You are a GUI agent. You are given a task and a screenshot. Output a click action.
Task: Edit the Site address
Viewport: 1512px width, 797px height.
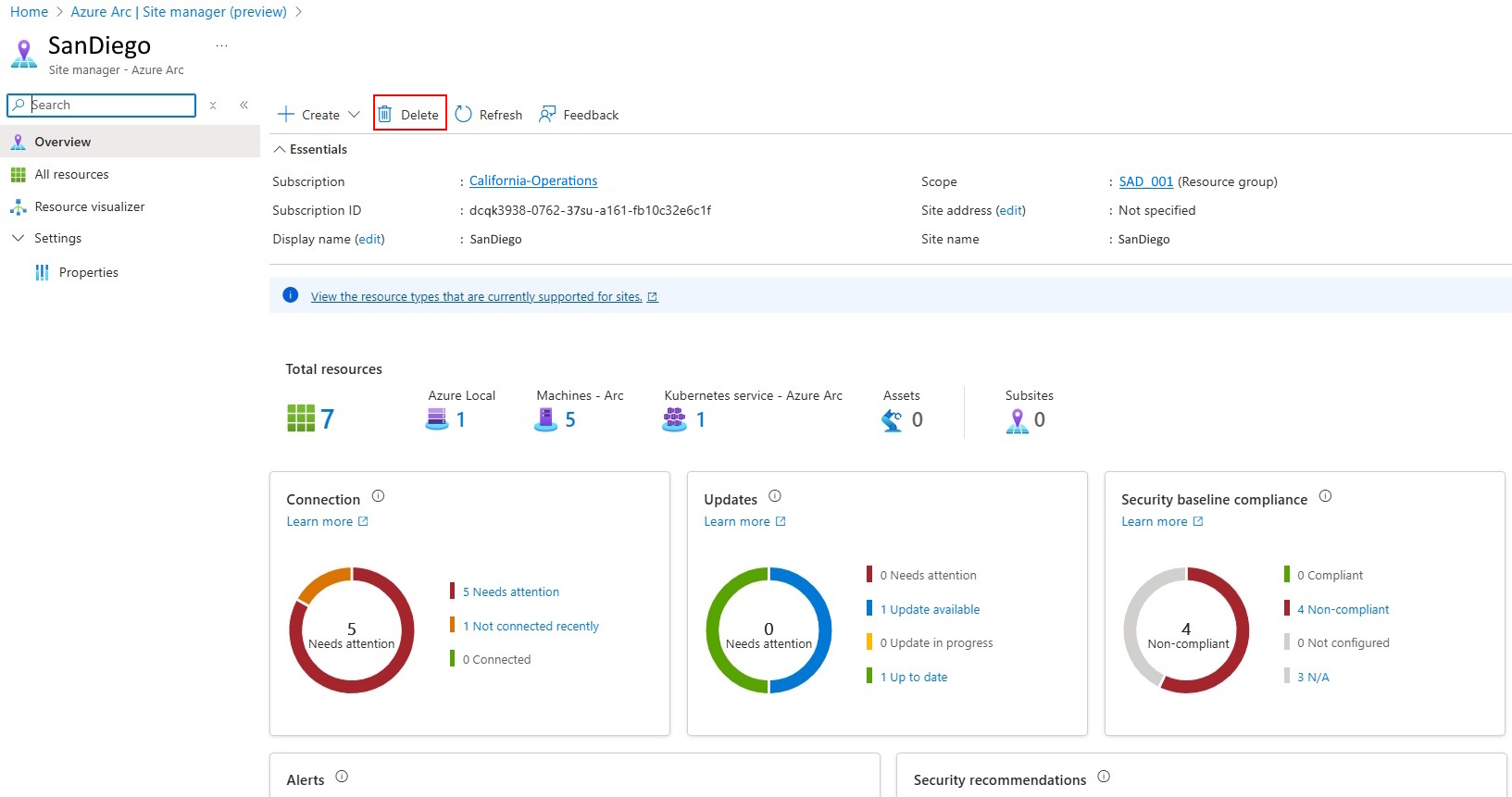tap(1010, 210)
